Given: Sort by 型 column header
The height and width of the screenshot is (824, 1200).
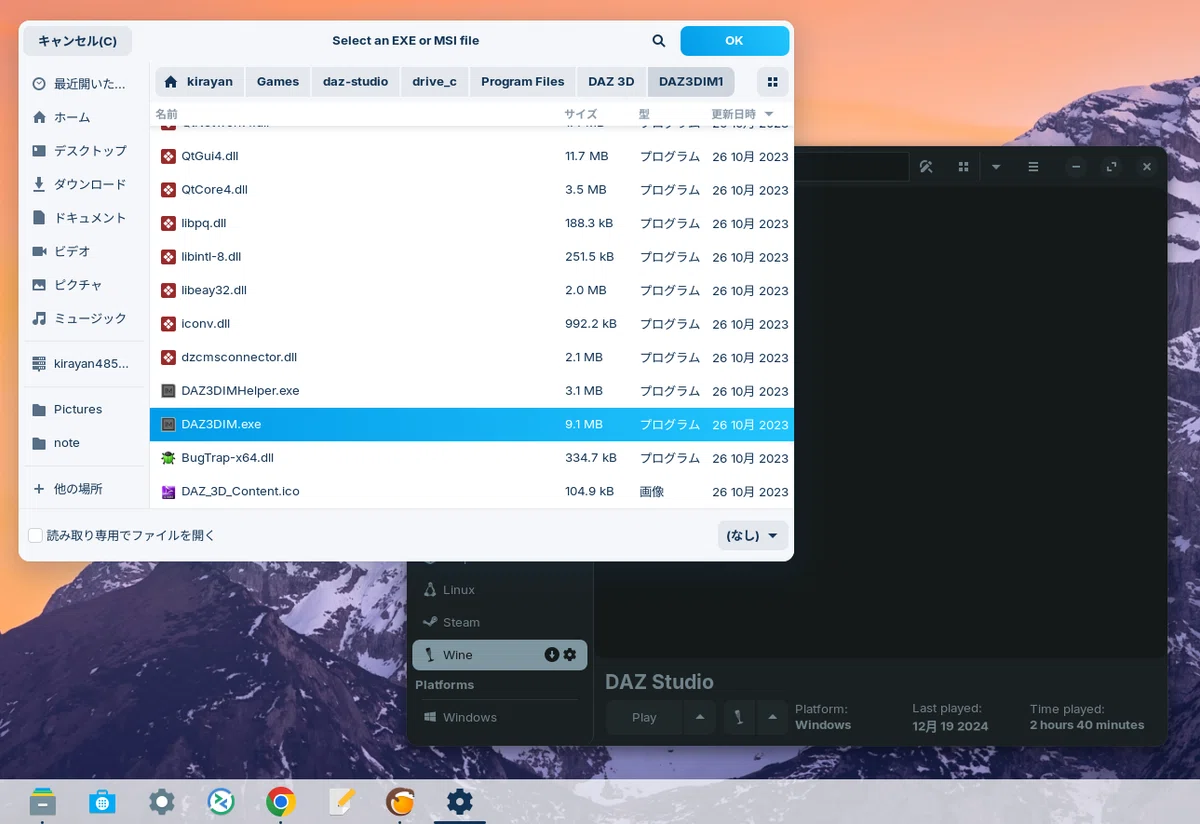Looking at the screenshot, I should point(645,114).
